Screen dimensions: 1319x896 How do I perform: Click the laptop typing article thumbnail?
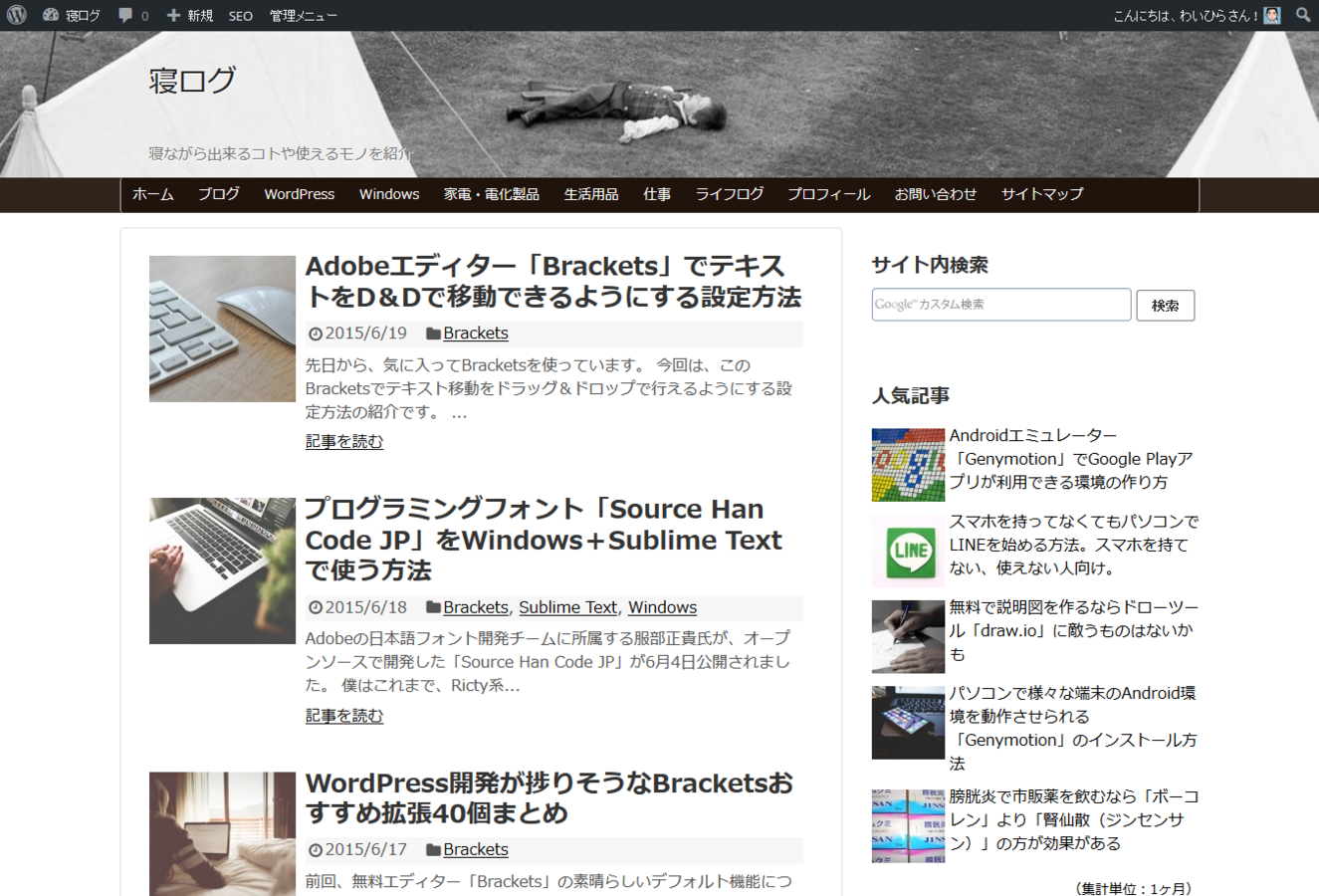click(x=222, y=570)
